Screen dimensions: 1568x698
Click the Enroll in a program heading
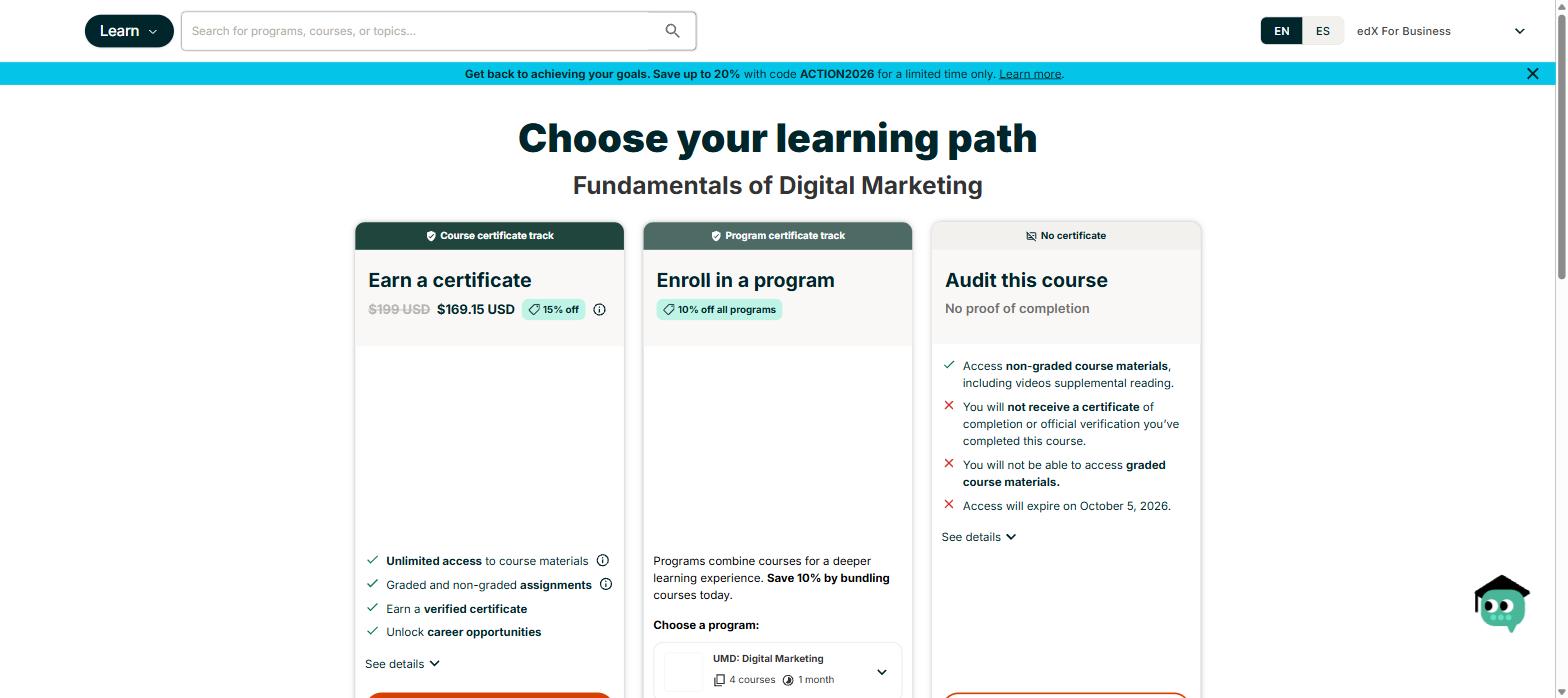tap(745, 280)
